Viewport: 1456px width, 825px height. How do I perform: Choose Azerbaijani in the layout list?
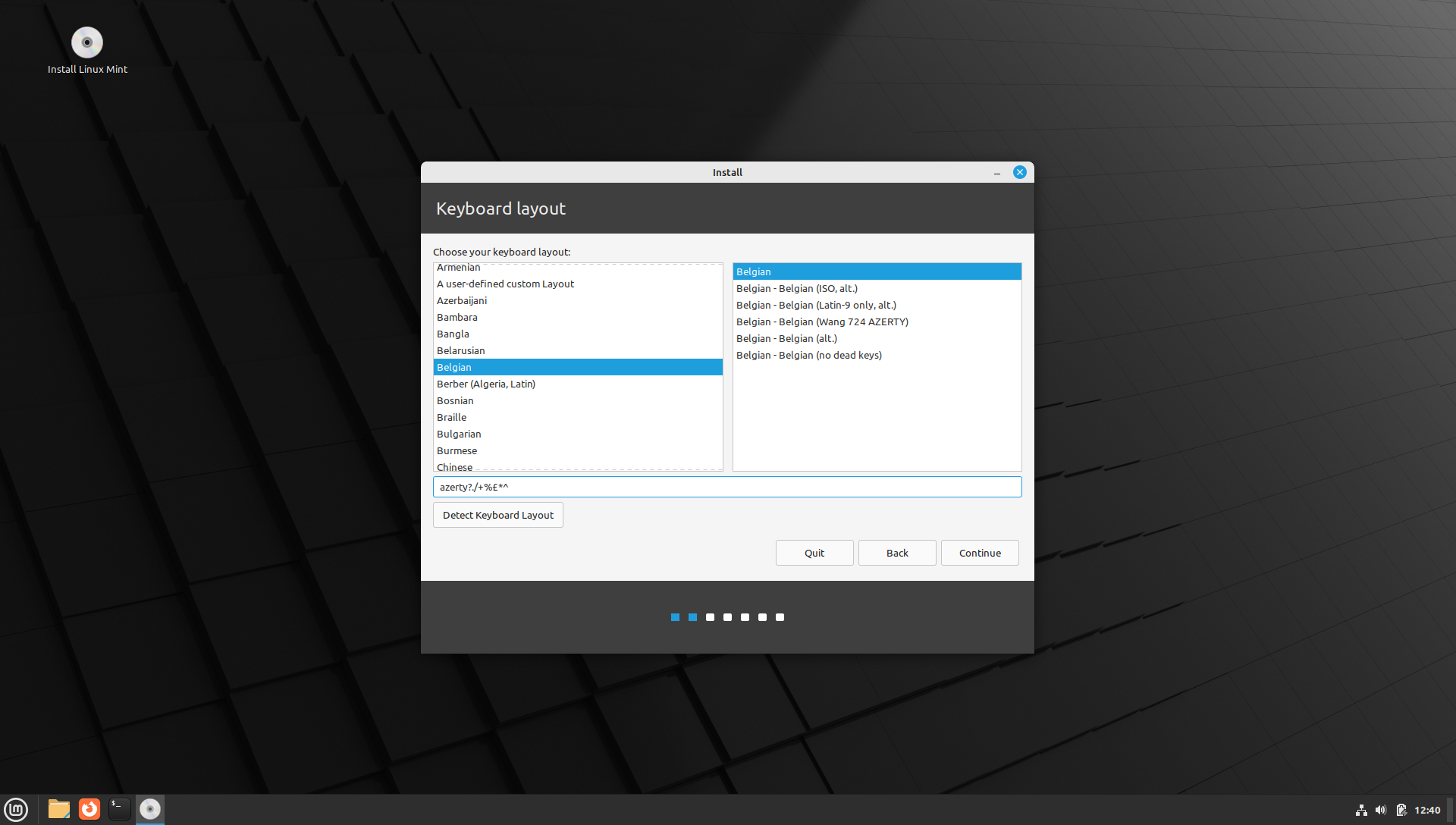click(x=578, y=300)
